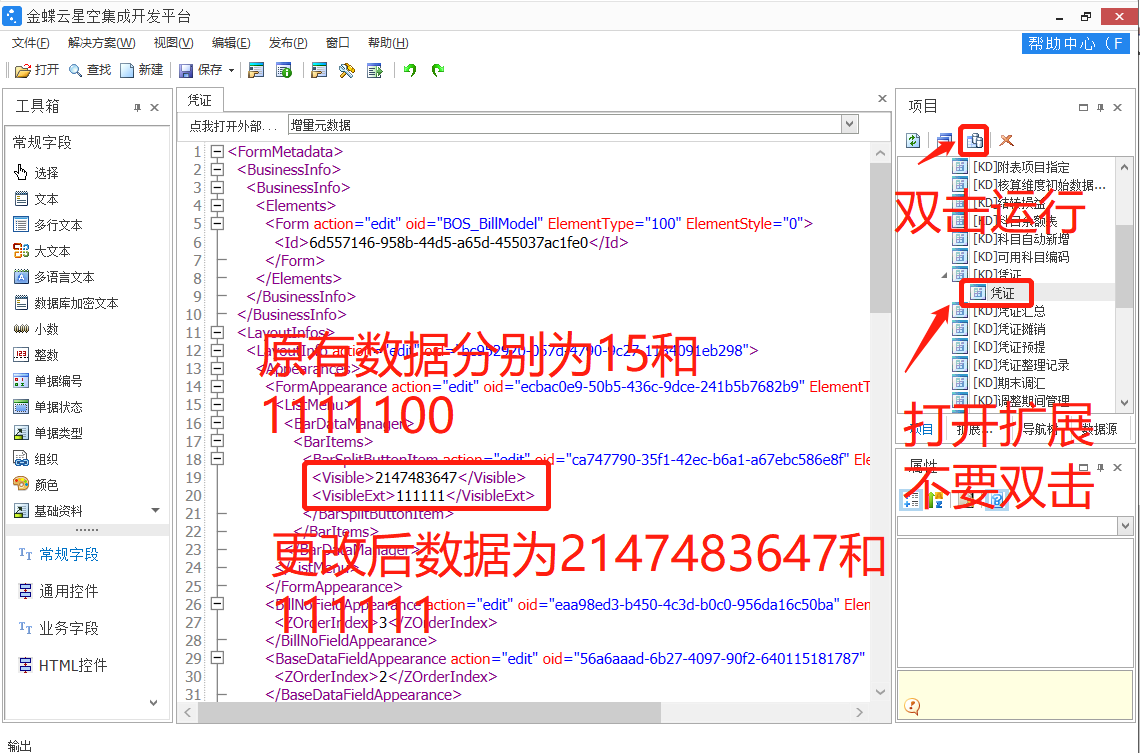The image size is (1140, 753).
Task: Select the 颜色 field in toolbox
Action: pos(36,485)
